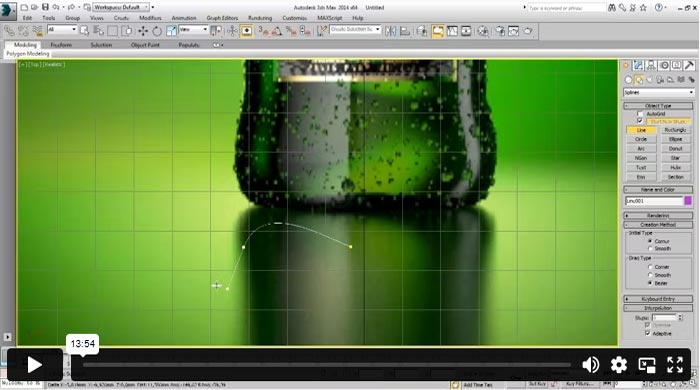Open the Create Selection Set dropdown

(355, 29)
